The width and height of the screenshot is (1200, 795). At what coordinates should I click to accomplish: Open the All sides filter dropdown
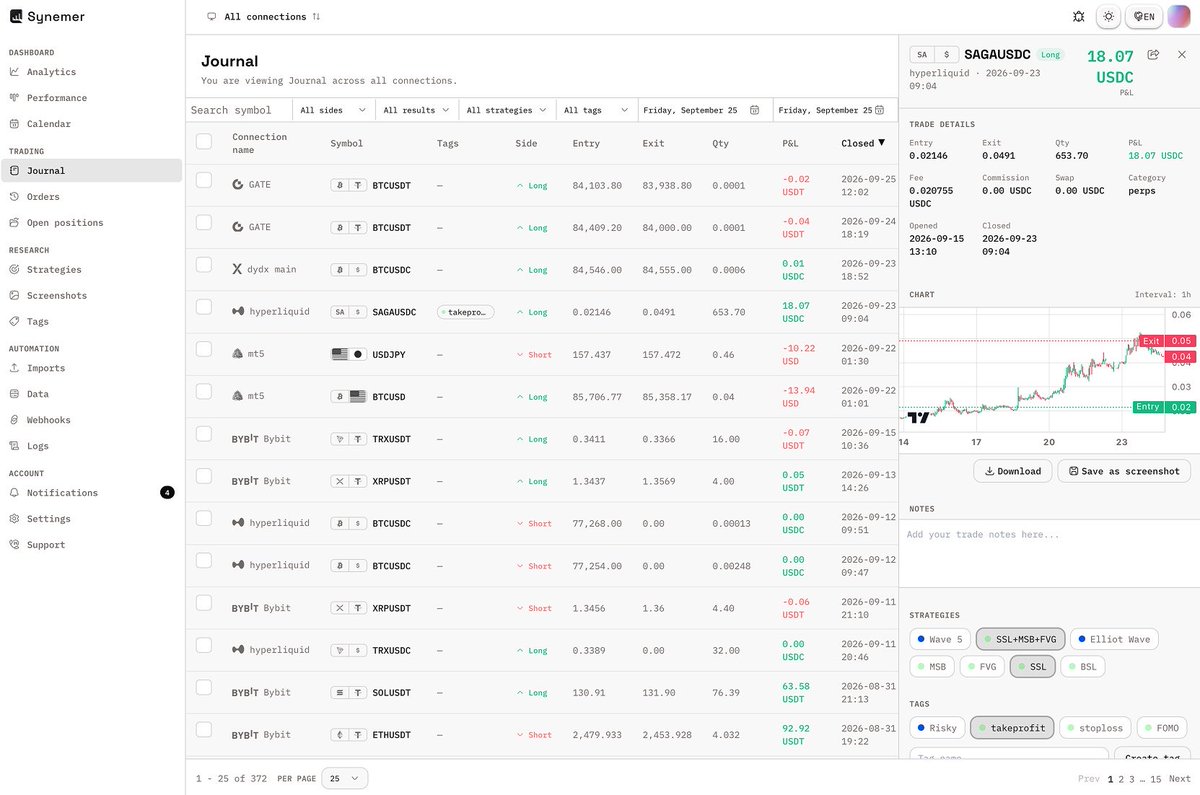click(334, 110)
